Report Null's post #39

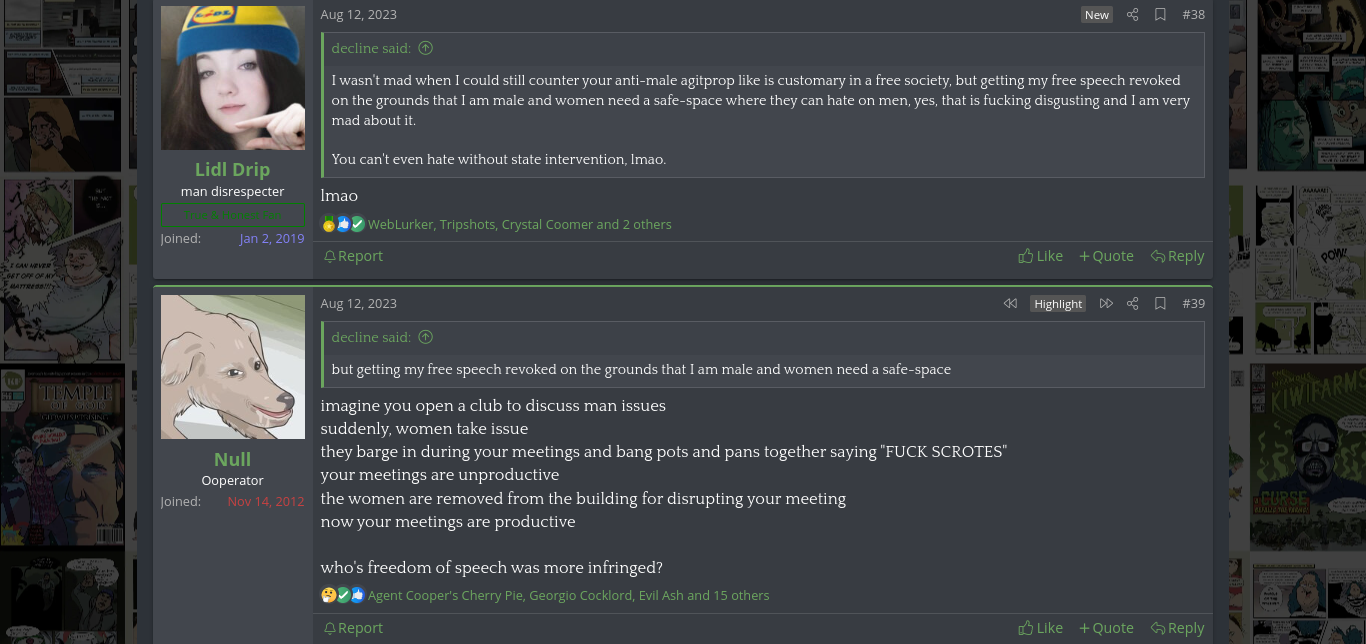pyautogui.click(x=353, y=628)
